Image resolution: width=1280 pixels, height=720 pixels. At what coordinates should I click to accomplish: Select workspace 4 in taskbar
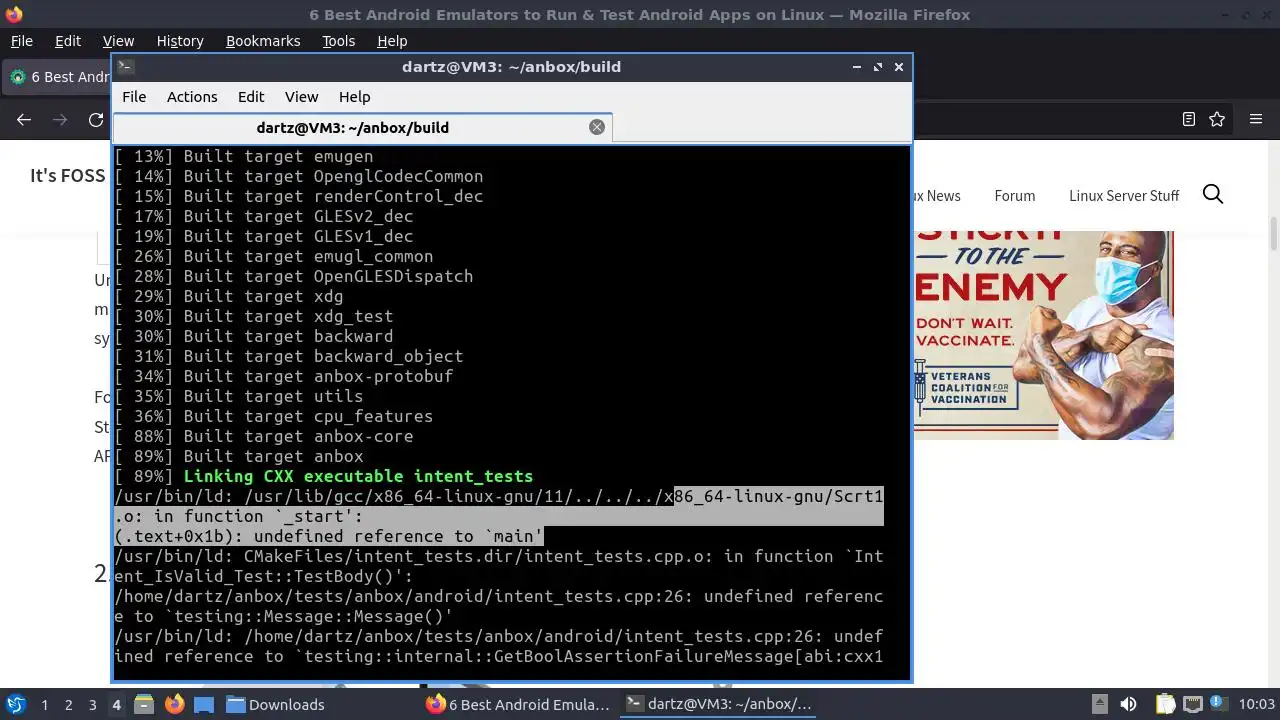116,704
